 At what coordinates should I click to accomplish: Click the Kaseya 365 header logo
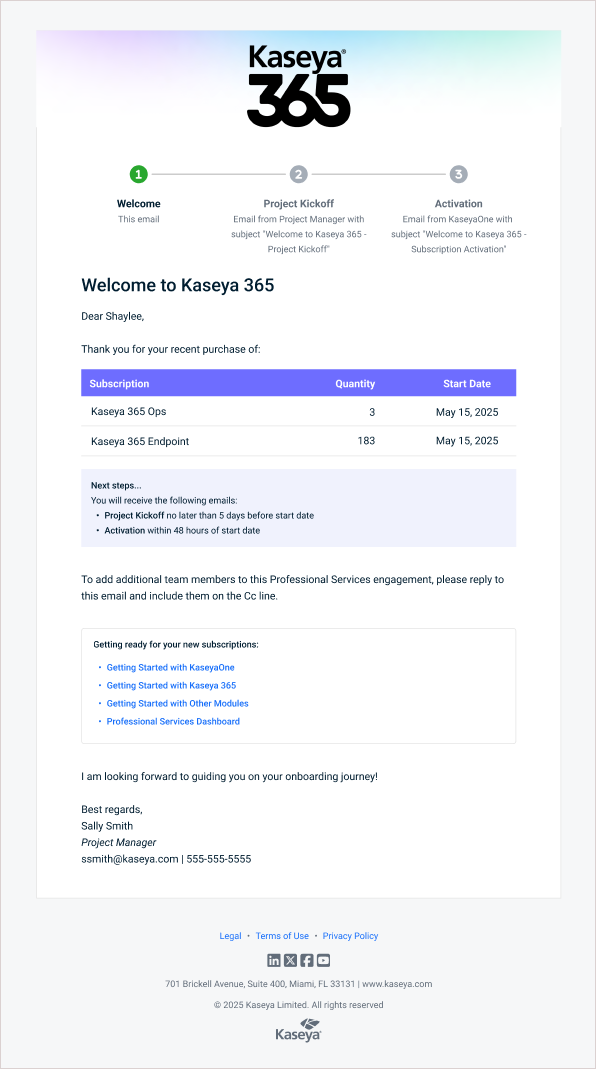[x=299, y=86]
